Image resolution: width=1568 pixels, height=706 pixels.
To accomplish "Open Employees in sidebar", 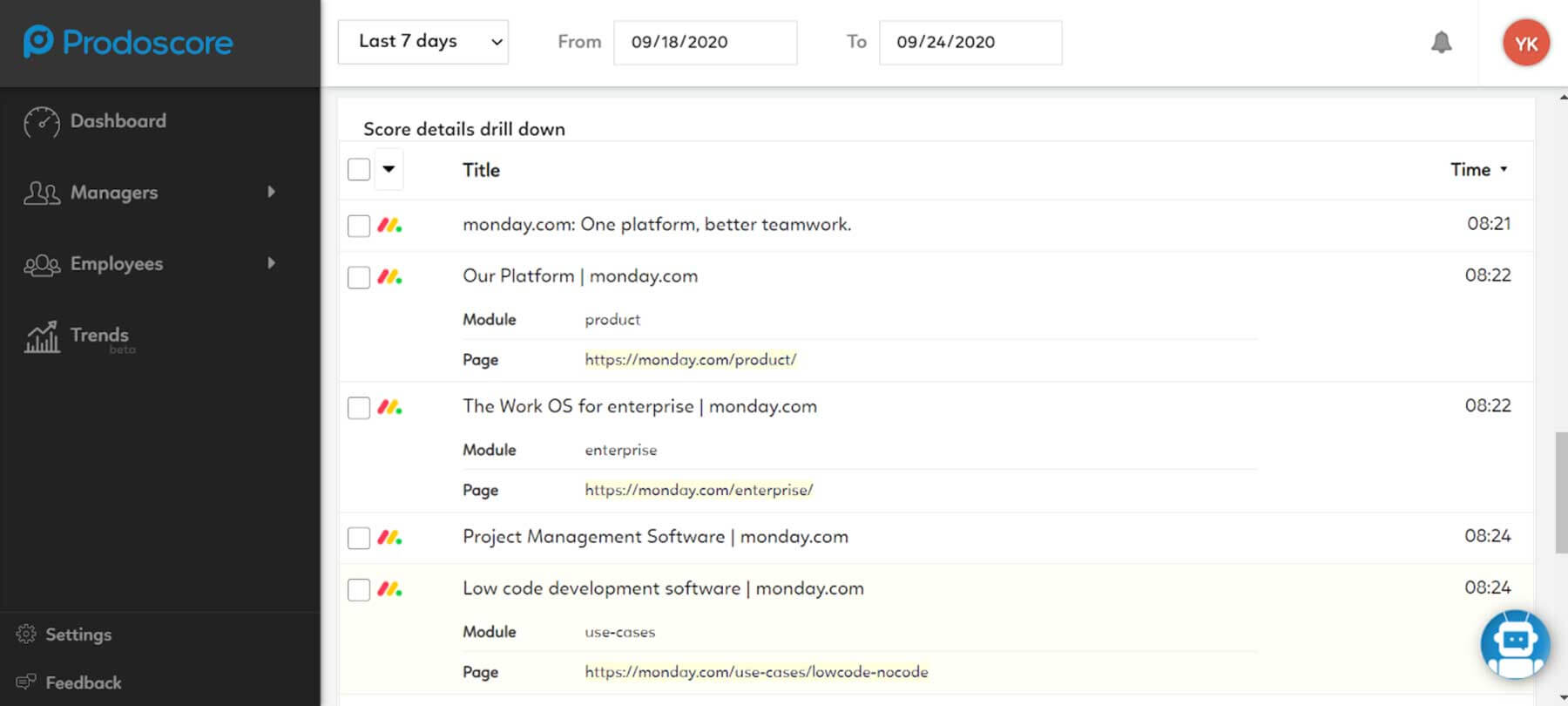I will pyautogui.click(x=117, y=264).
